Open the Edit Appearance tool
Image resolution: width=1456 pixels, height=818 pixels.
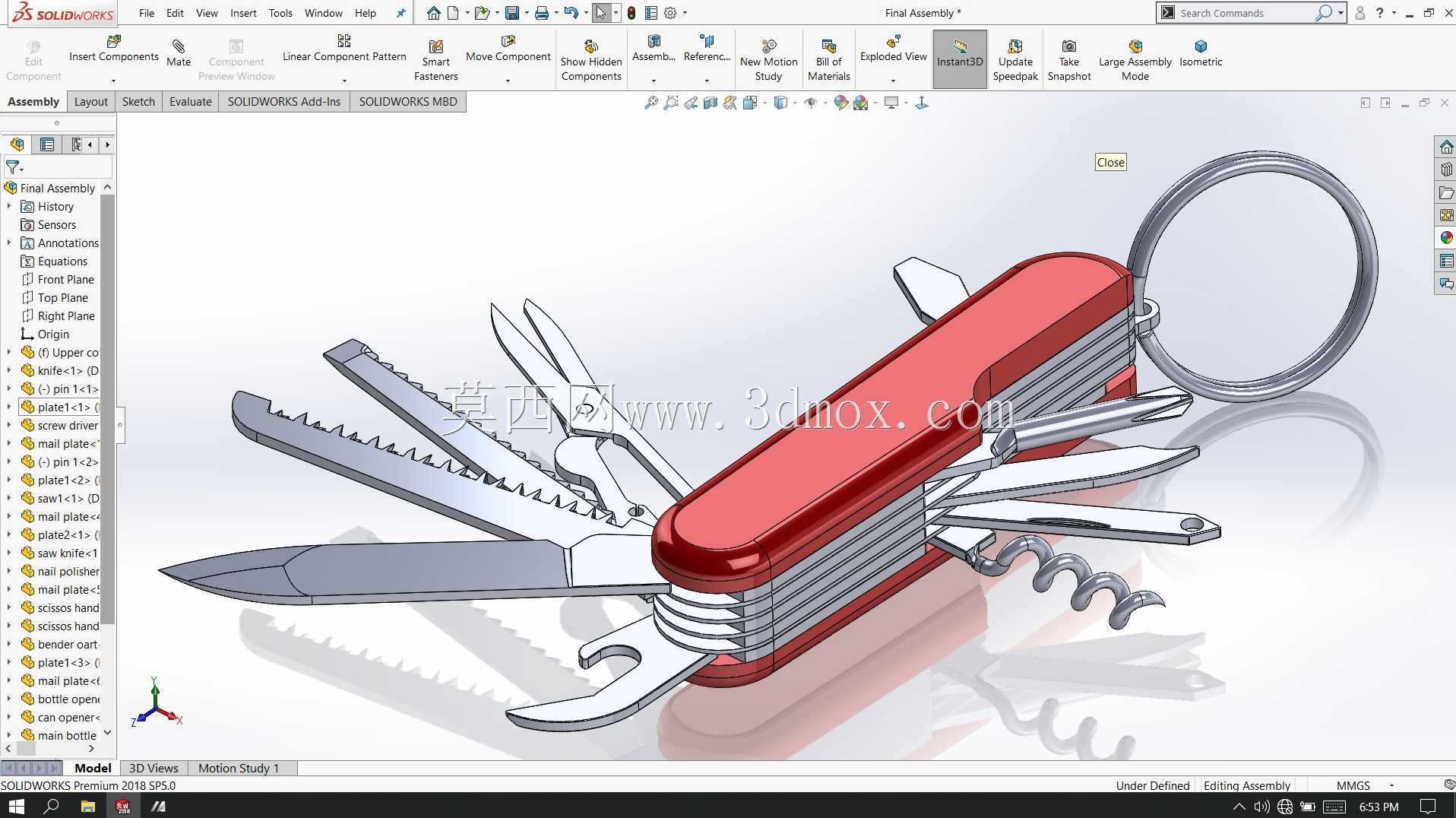pyautogui.click(x=840, y=103)
